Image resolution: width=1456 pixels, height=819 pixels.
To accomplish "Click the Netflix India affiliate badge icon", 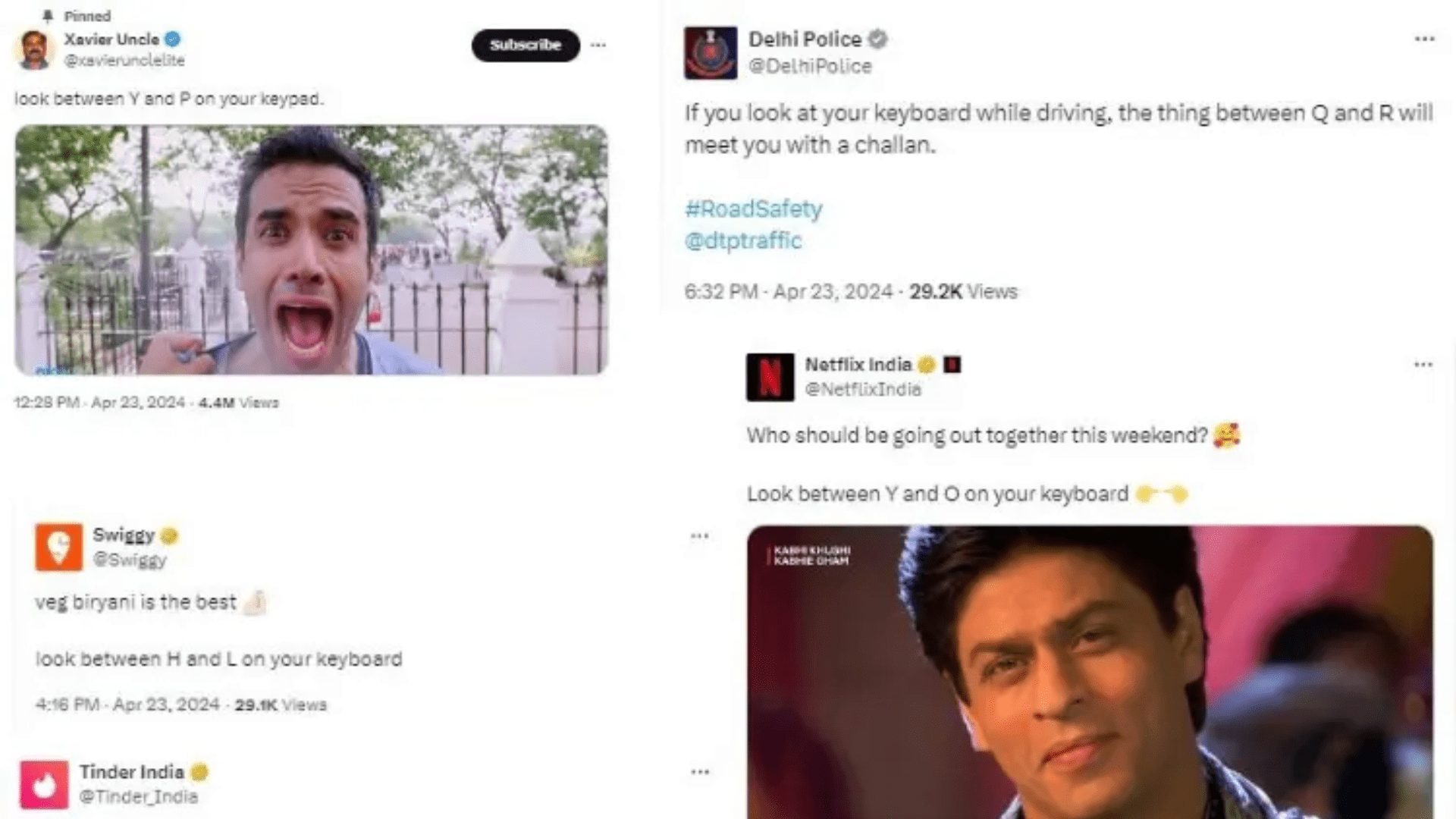I will (952, 366).
